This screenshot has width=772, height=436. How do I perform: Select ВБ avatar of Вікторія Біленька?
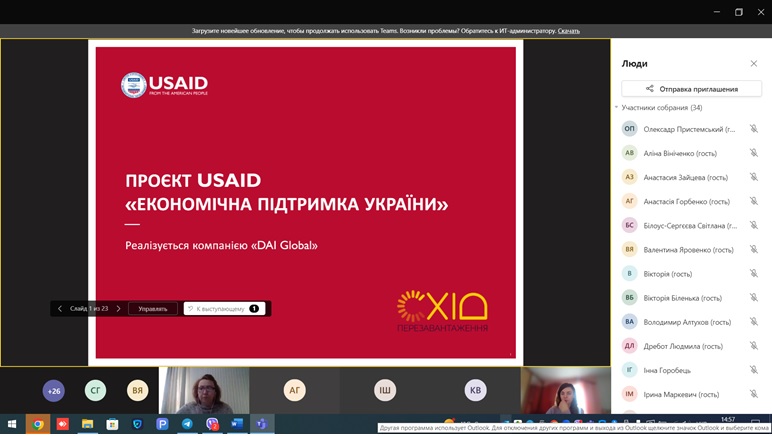click(x=629, y=297)
